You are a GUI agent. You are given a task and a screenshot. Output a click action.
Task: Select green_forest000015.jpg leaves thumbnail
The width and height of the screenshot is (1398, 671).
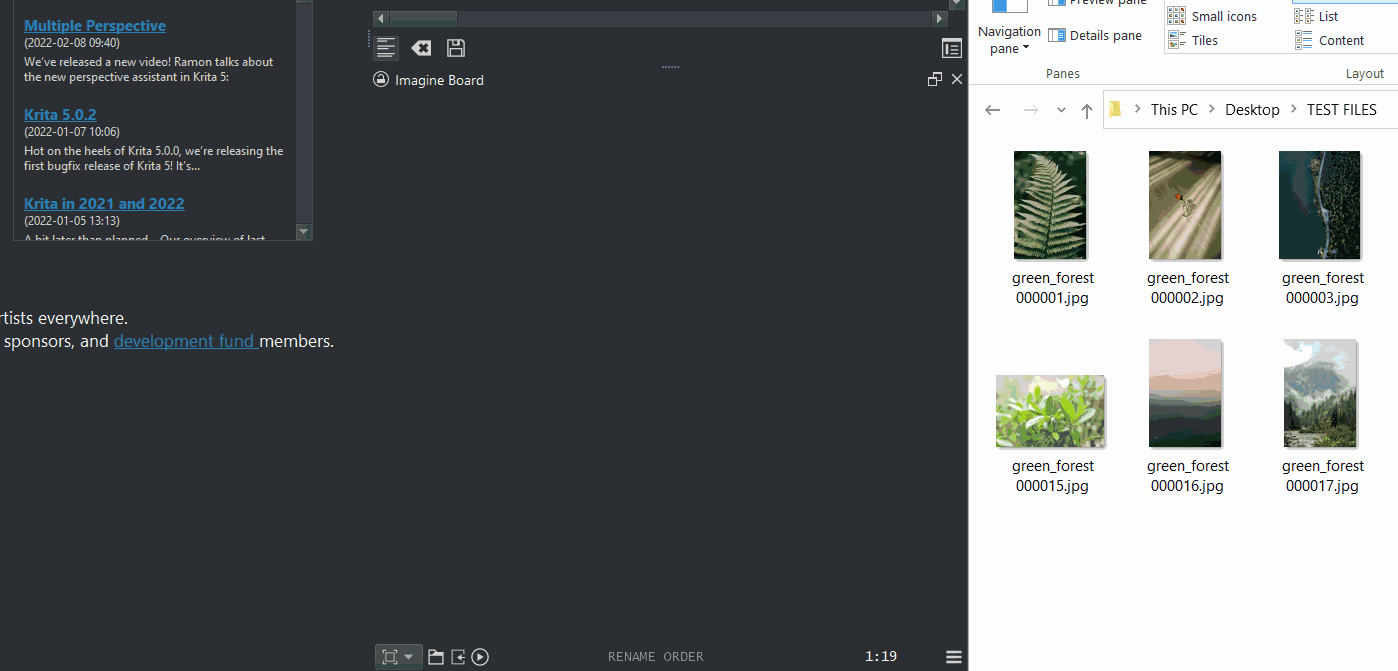click(x=1051, y=411)
